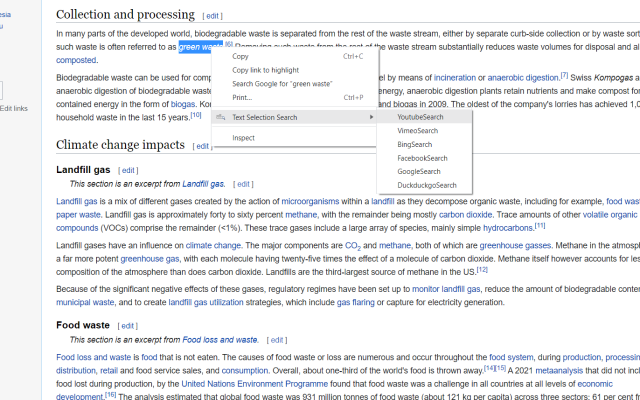Click the Text Selection Search extension icon
Screen dimensions: 640x400
click(x=221, y=117)
